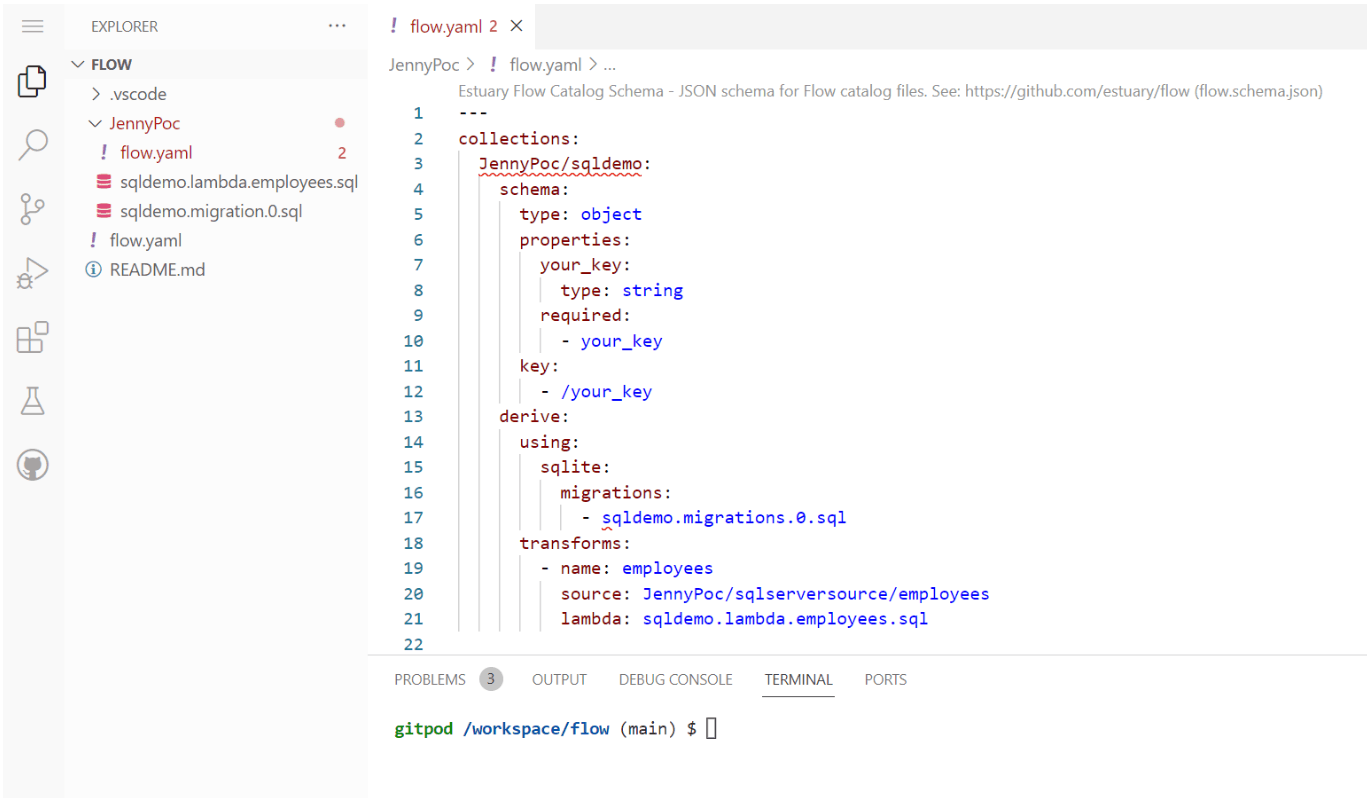
Task: Click the '/your_key' value on line 12
Action: [x=606, y=391]
